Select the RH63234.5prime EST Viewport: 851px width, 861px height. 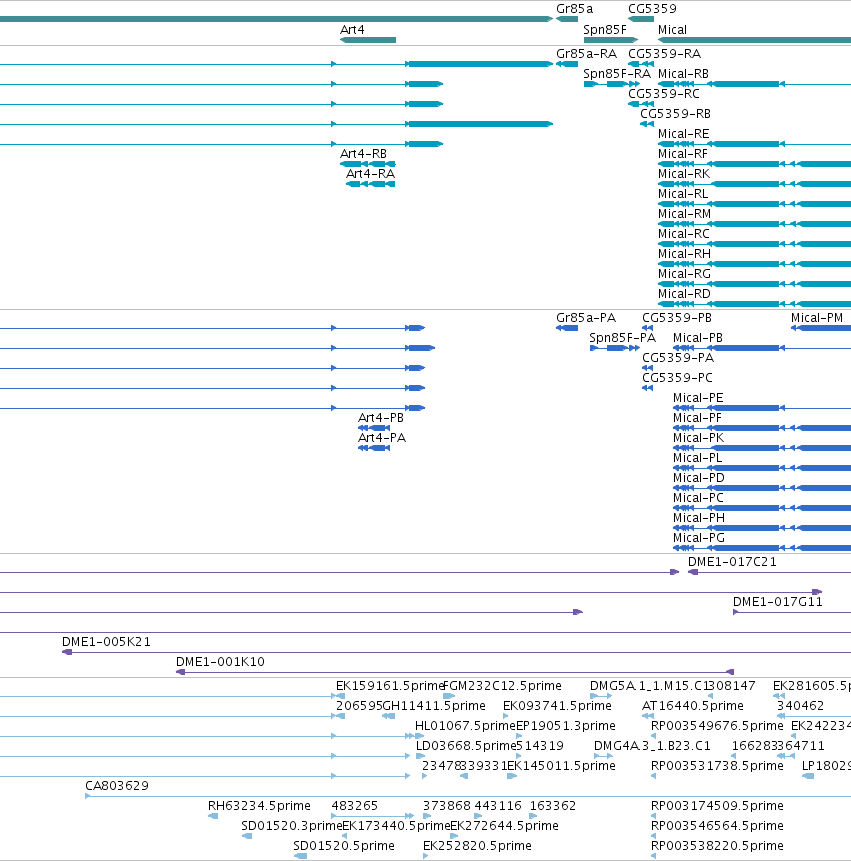click(x=213, y=816)
